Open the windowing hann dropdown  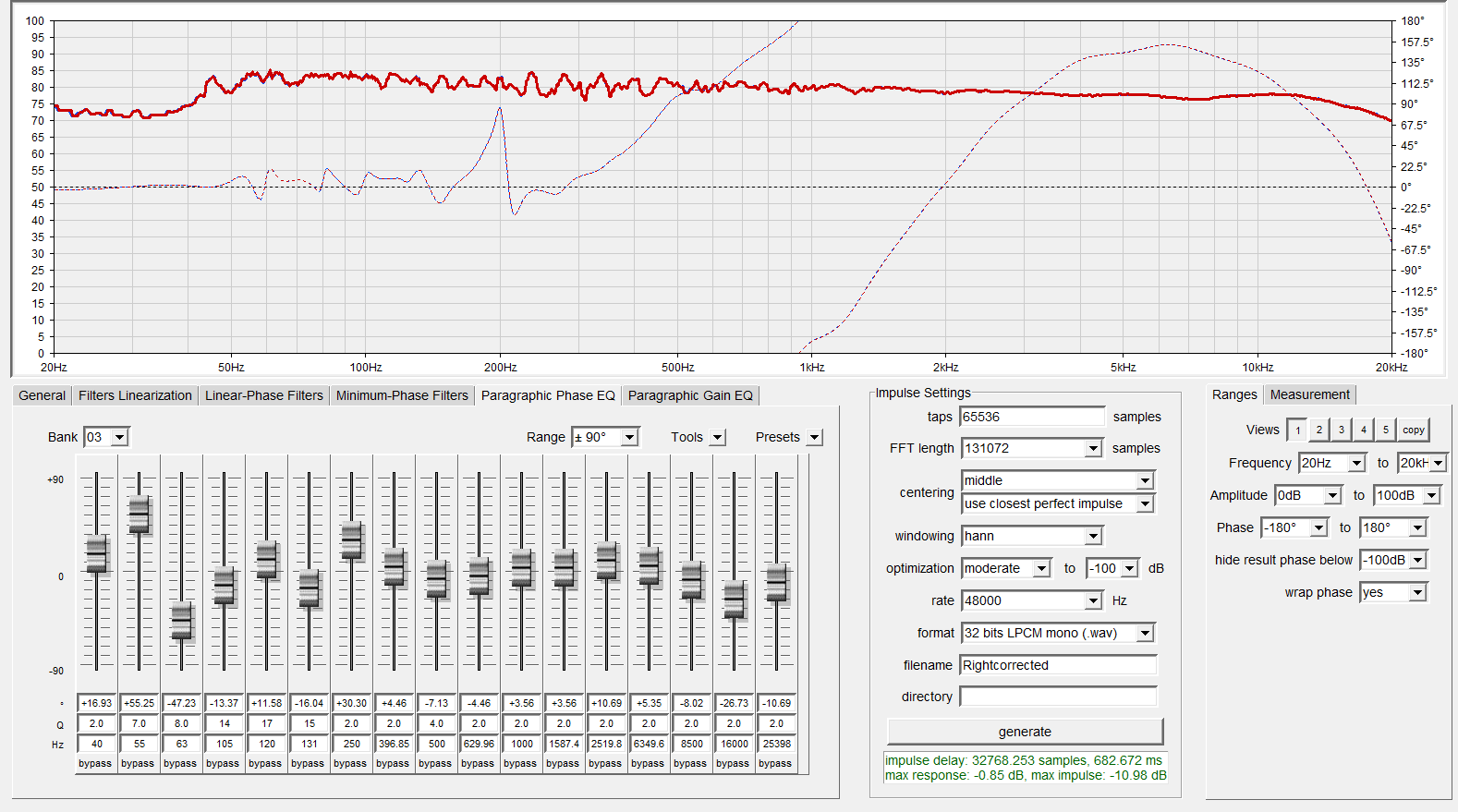[x=1093, y=536]
